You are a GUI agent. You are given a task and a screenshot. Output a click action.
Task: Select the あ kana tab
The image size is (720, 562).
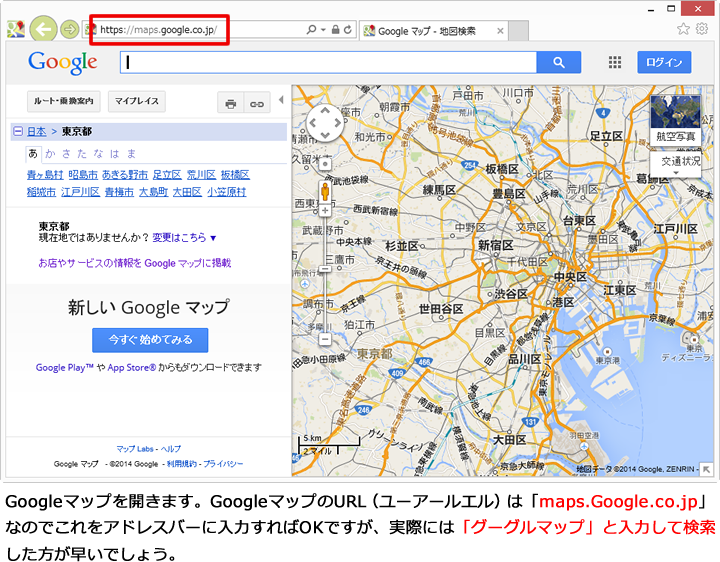[33, 154]
